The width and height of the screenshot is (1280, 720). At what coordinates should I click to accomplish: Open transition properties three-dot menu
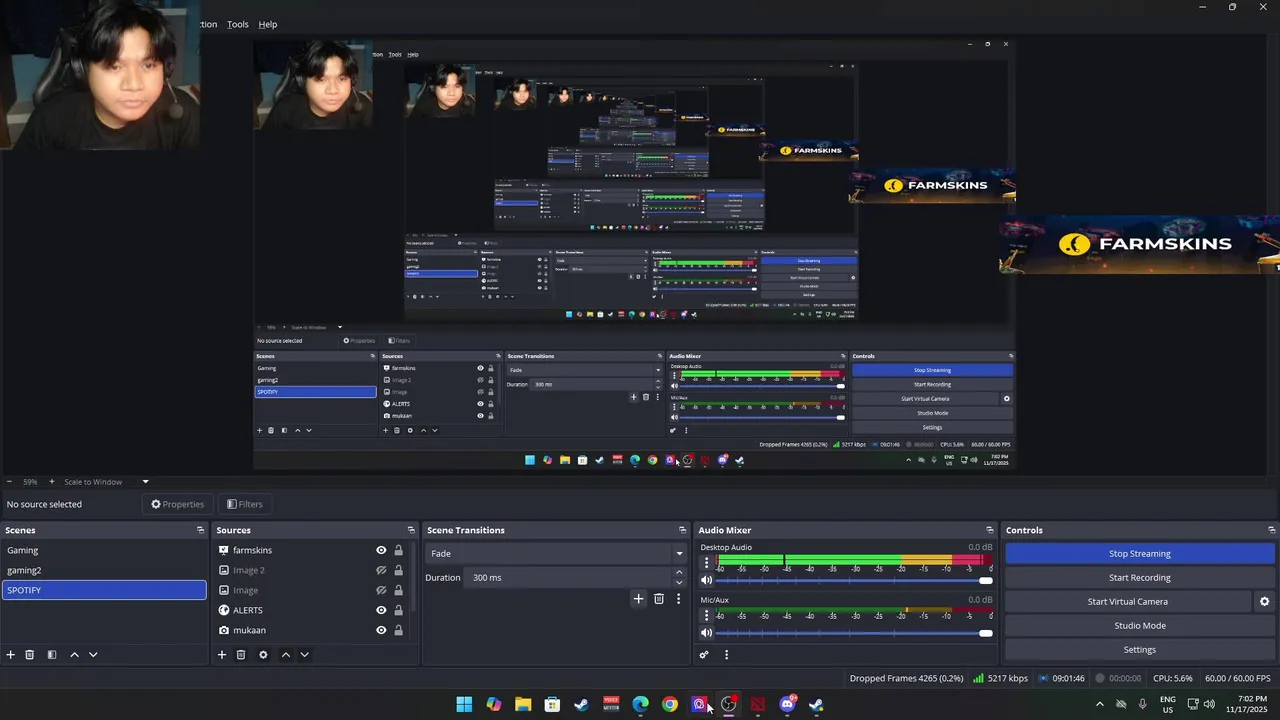pos(678,599)
